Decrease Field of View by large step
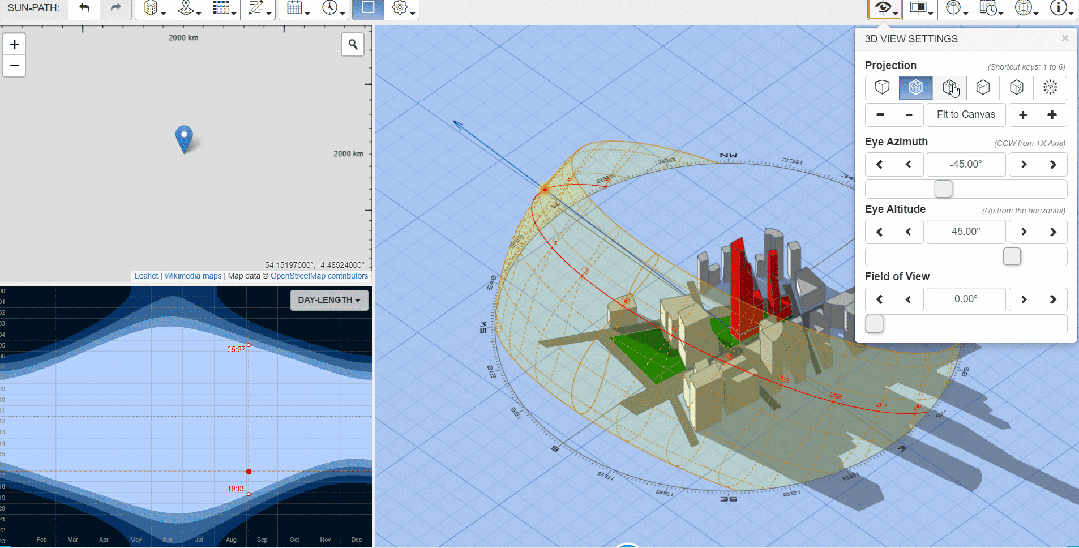The image size is (1079, 548). pyautogui.click(x=879, y=299)
